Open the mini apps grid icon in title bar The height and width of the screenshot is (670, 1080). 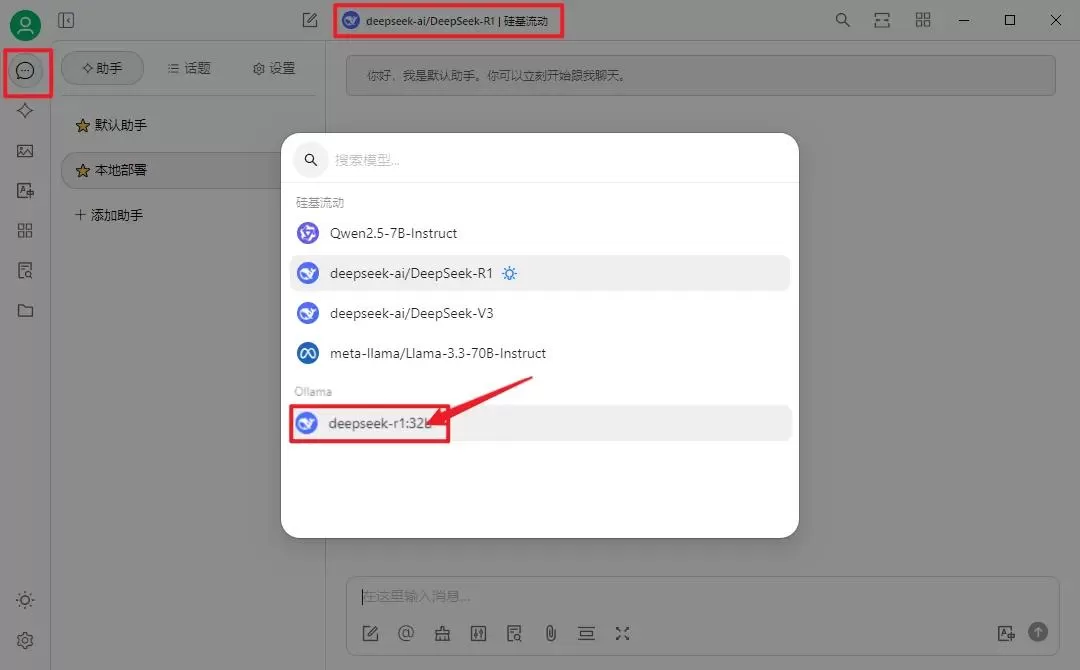[x=923, y=20]
